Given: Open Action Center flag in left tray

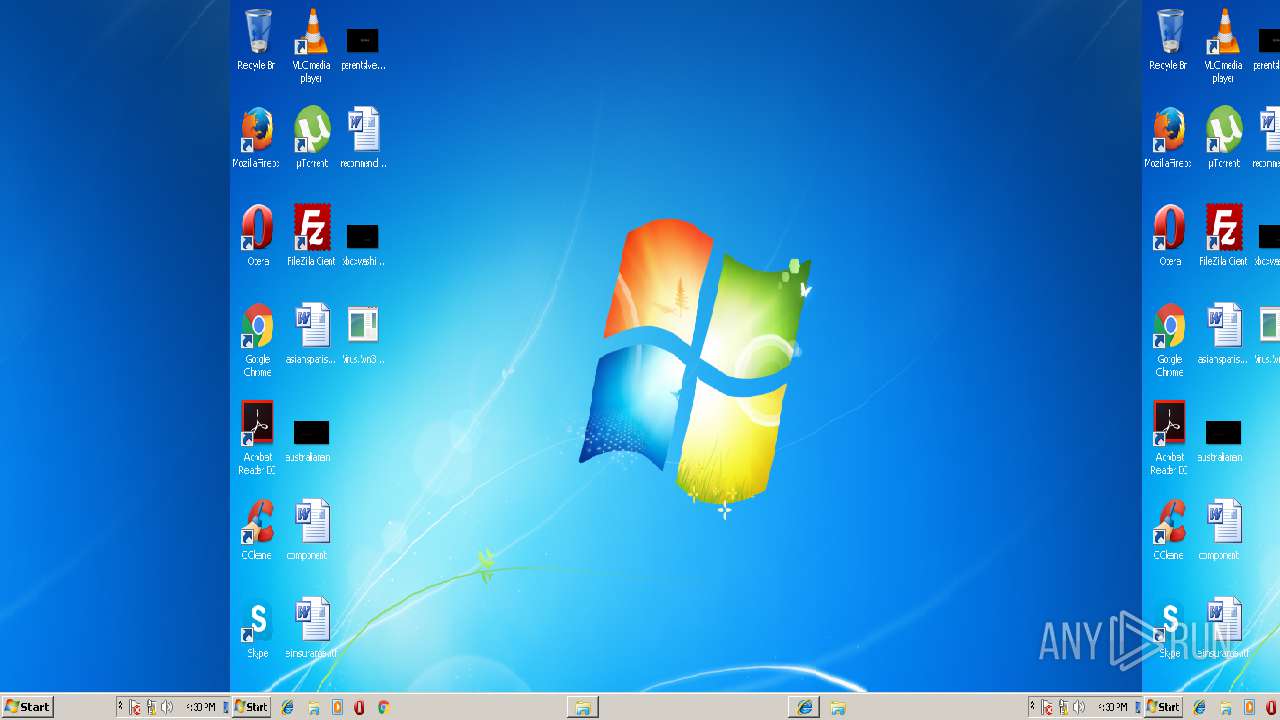Looking at the screenshot, I should (135, 707).
